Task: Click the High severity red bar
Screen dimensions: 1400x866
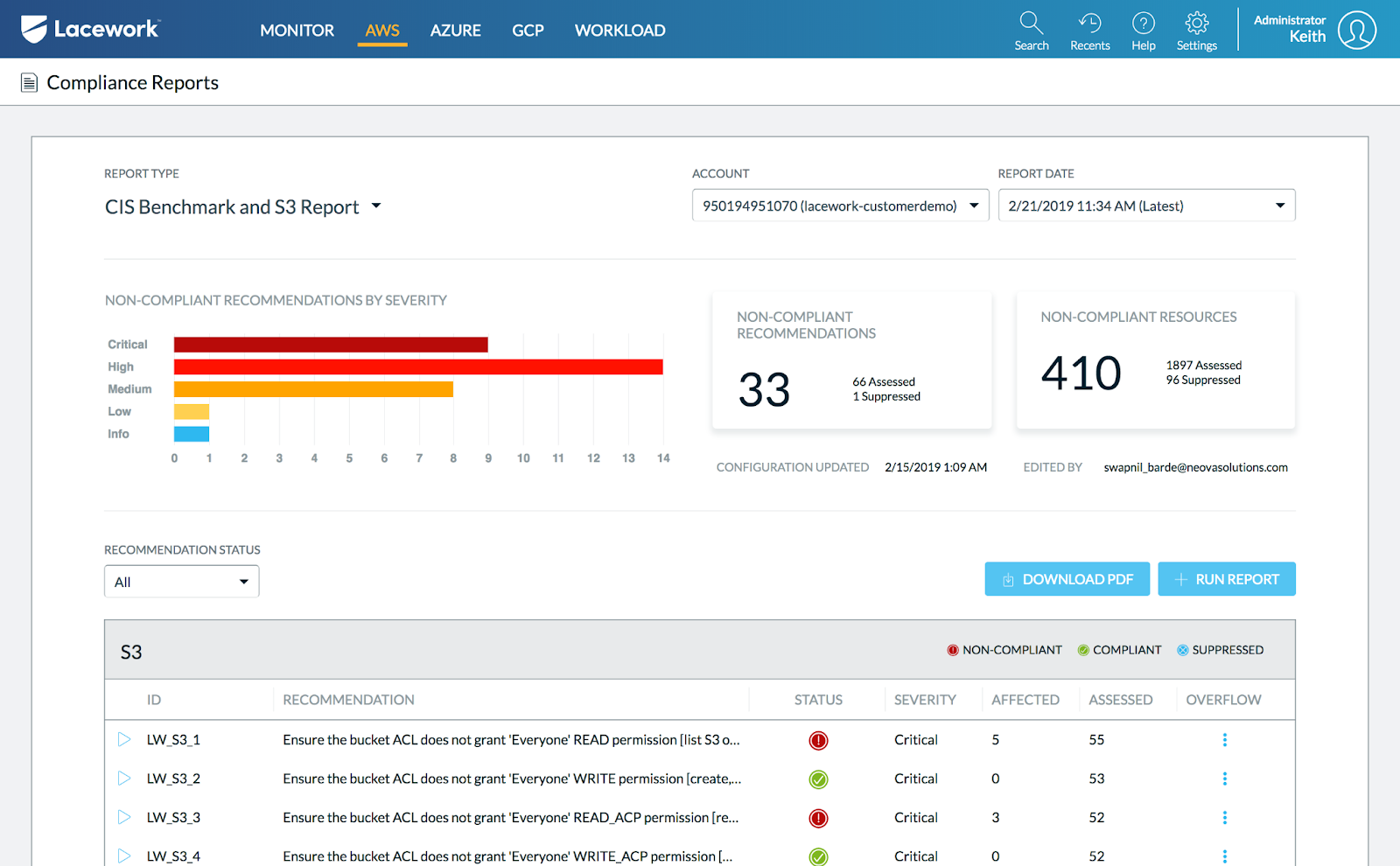Action: coord(418,367)
